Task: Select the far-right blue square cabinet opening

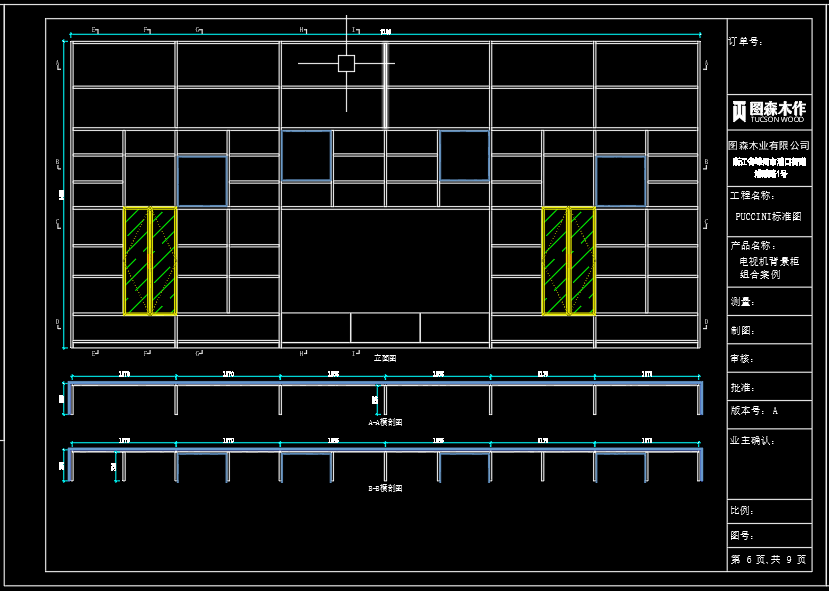Action: pyautogui.click(x=620, y=181)
